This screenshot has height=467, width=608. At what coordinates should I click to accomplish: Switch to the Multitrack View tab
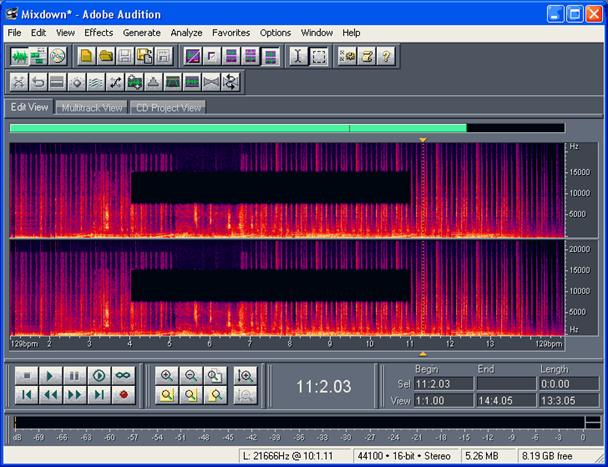92,107
